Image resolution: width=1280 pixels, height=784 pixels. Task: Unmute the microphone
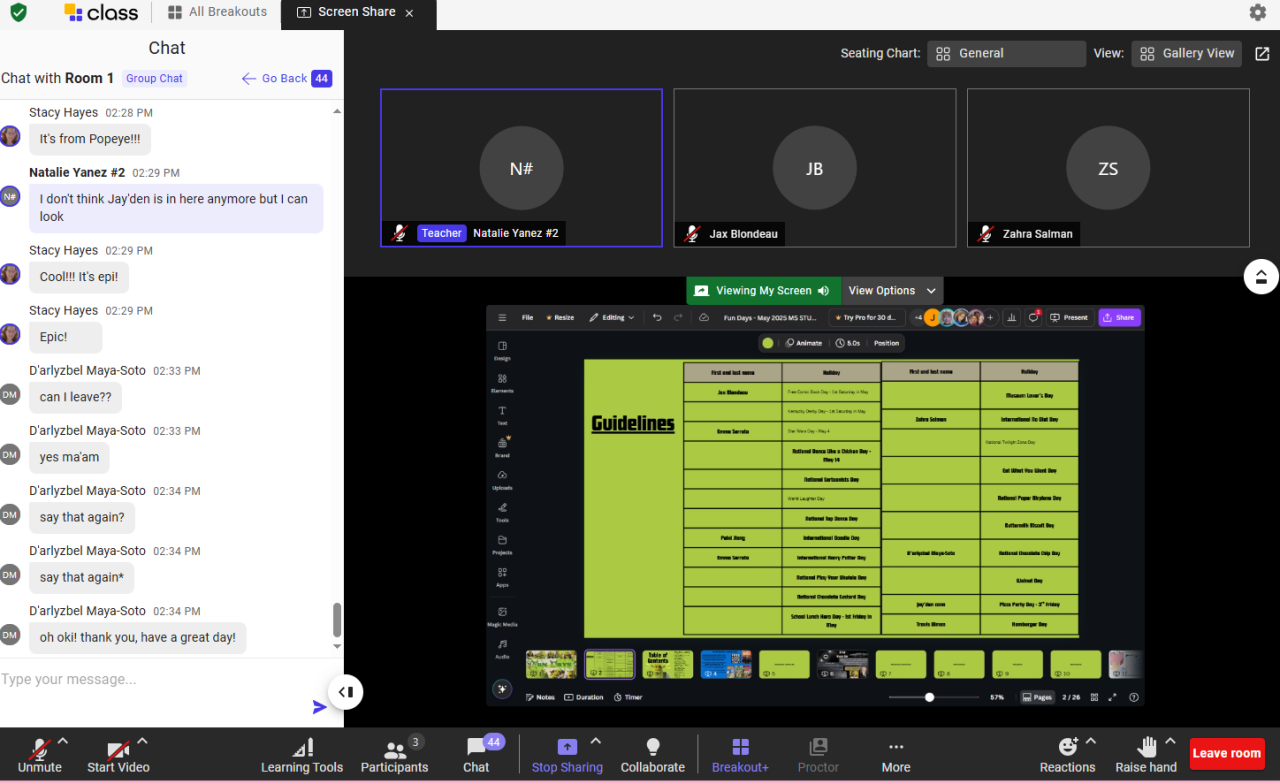coord(39,755)
